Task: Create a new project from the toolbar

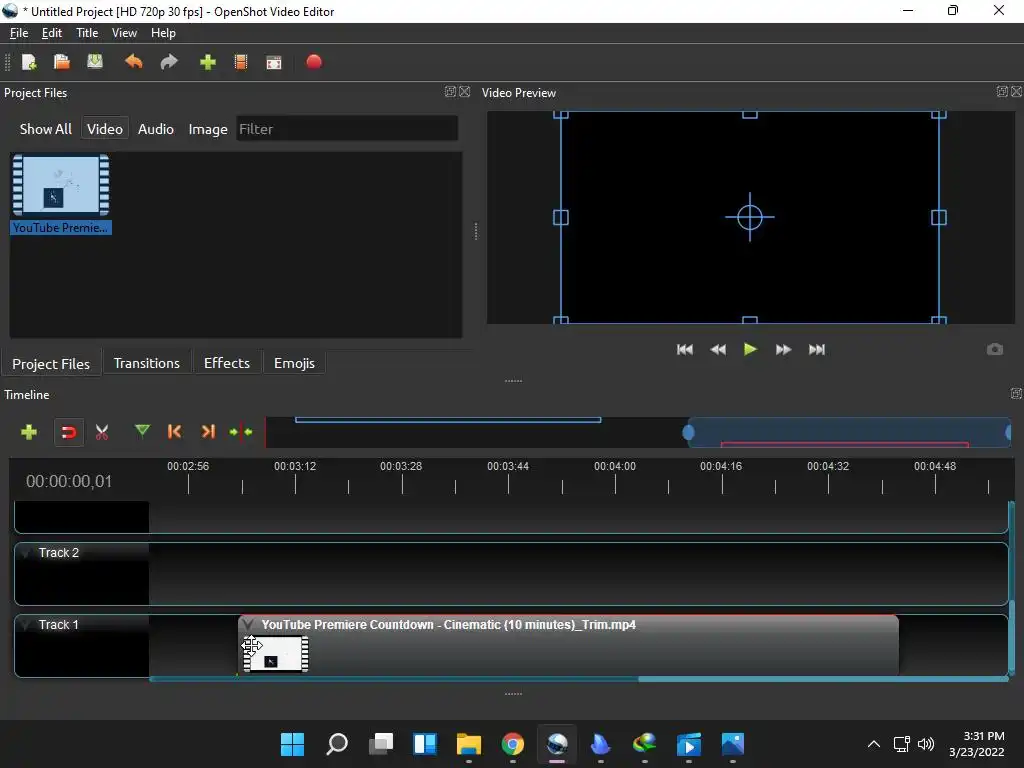Action: [x=29, y=62]
